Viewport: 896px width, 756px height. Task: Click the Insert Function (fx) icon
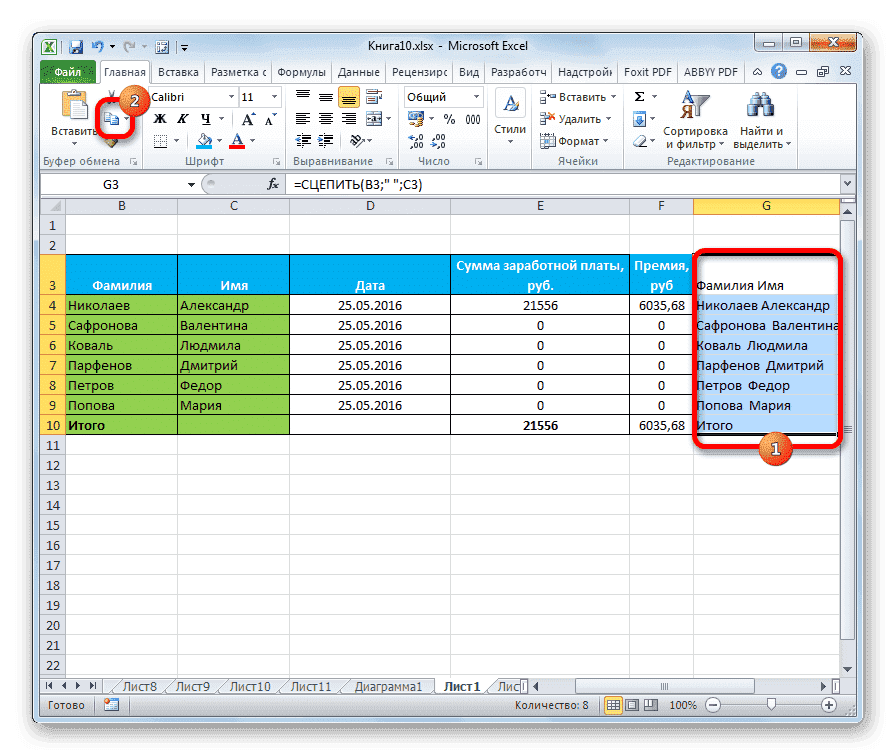click(275, 183)
